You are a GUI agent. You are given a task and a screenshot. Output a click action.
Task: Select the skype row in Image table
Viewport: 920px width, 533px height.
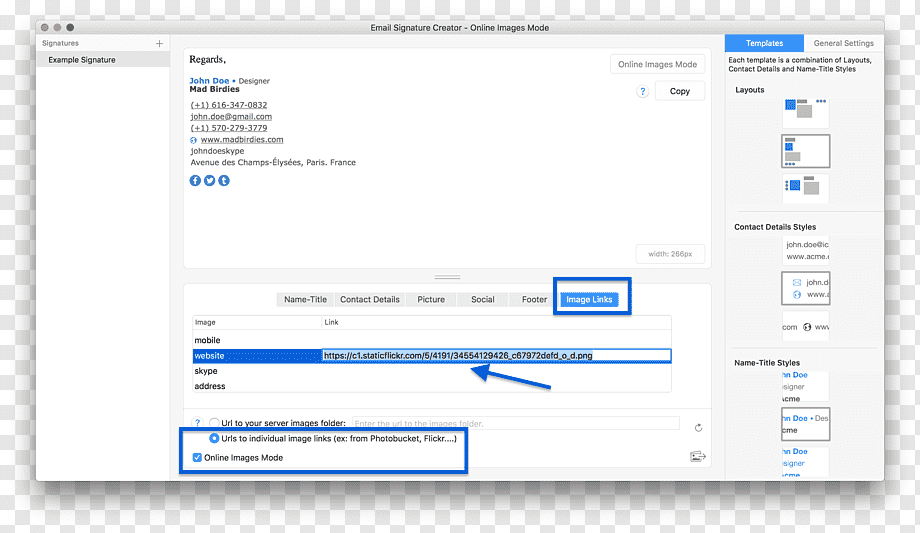432,371
